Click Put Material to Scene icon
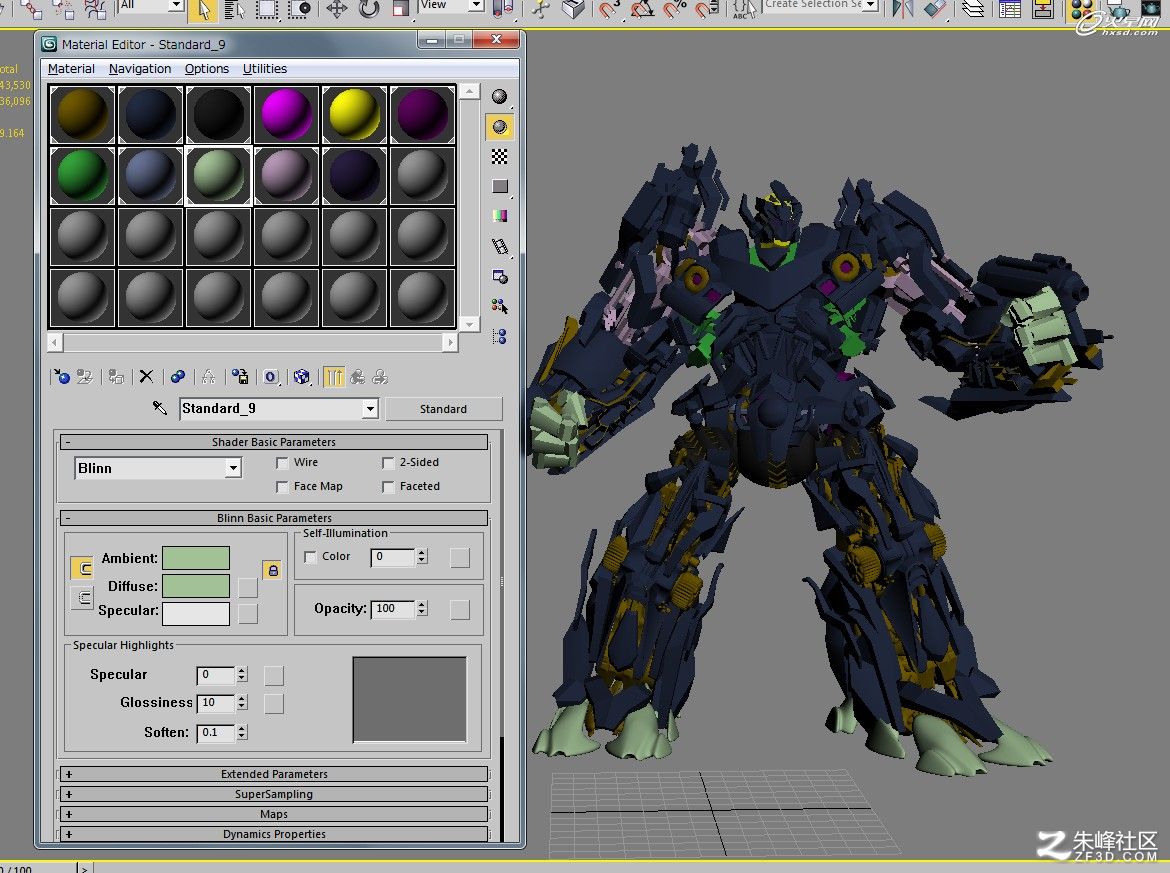The width and height of the screenshot is (1170, 873). coord(84,377)
